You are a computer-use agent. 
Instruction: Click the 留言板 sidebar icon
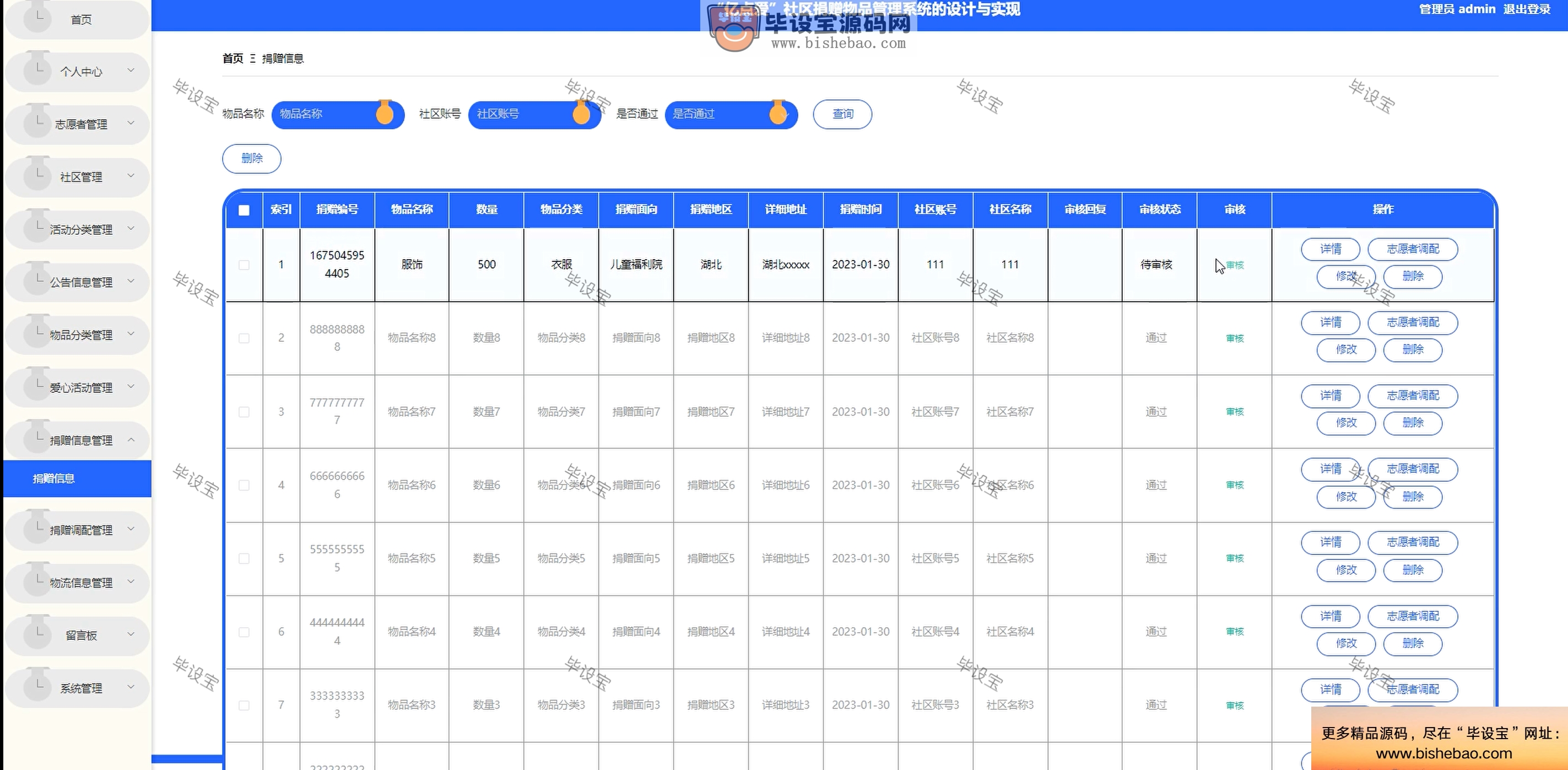[x=37, y=632]
